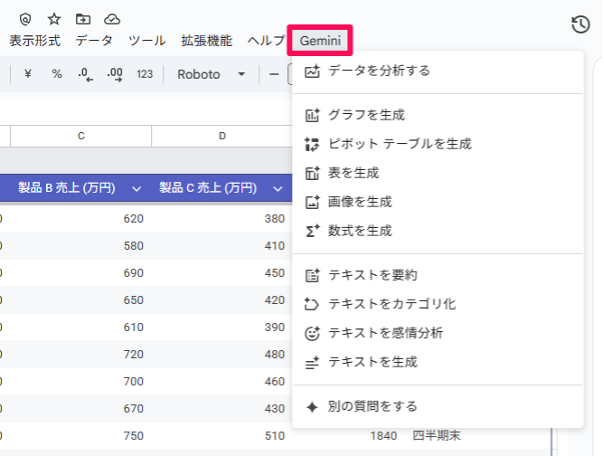Open filter dropdown for 製品 C 売上
The height and width of the screenshot is (456, 604).
pyautogui.click(x=278, y=189)
